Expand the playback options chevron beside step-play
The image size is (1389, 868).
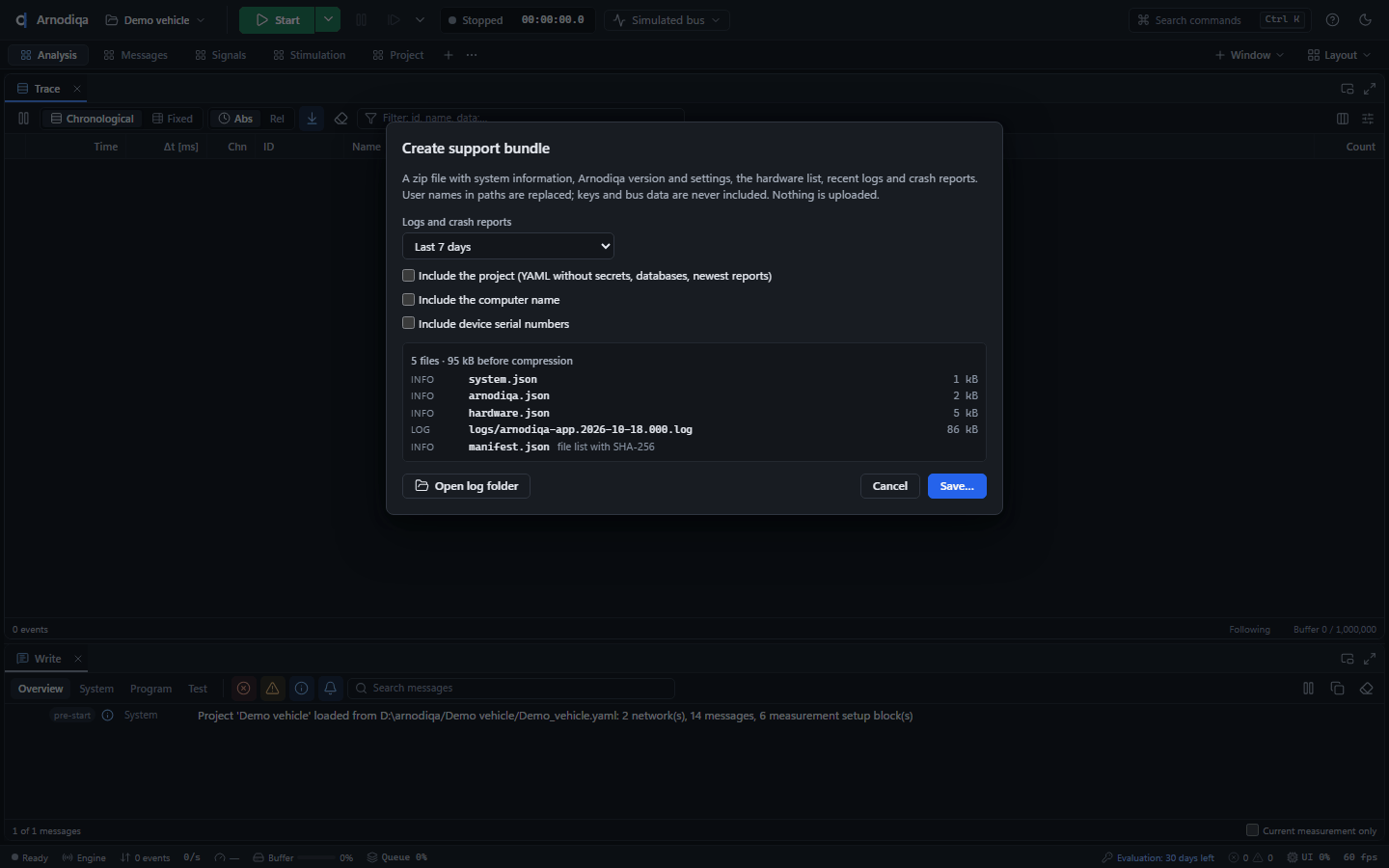click(x=420, y=20)
